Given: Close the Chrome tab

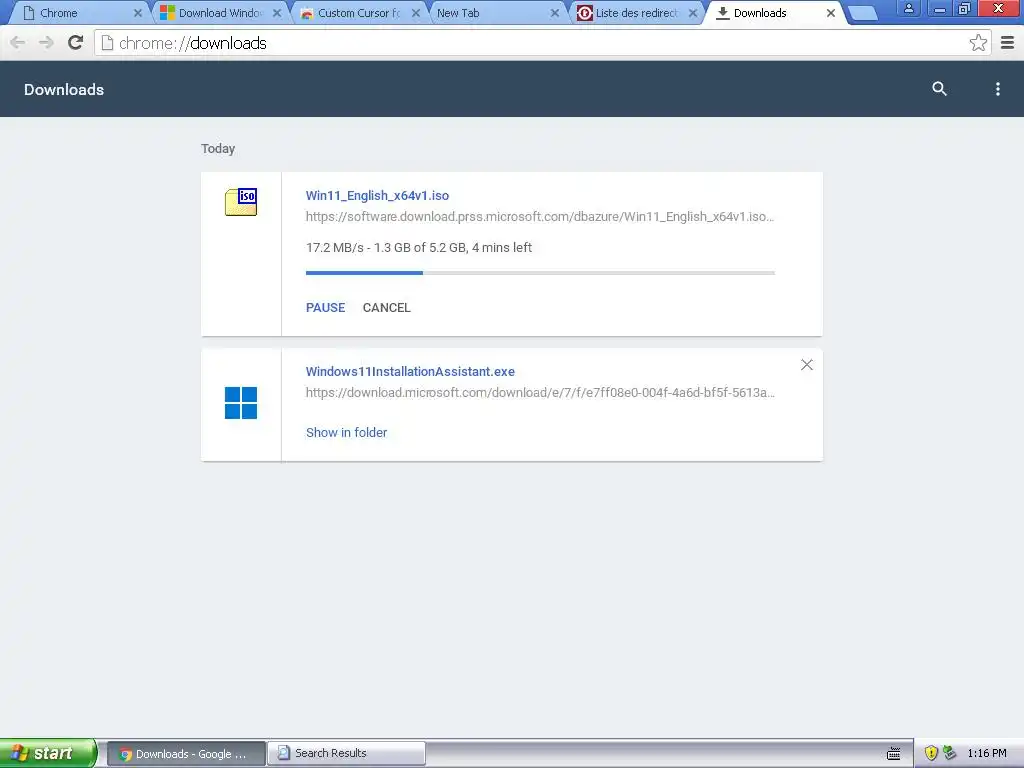Looking at the screenshot, I should tap(138, 13).
